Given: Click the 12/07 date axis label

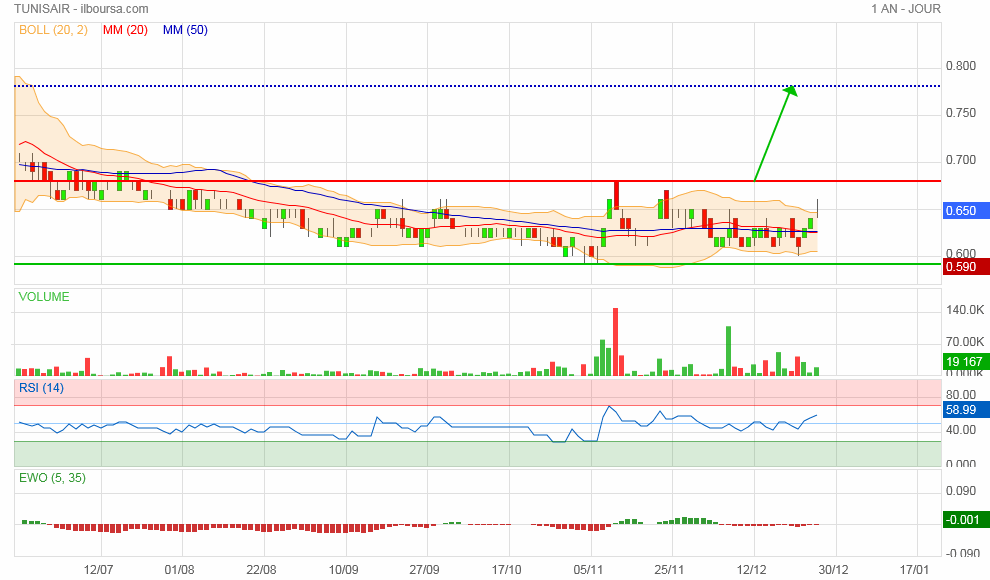Looking at the screenshot, I should pyautogui.click(x=98, y=569).
